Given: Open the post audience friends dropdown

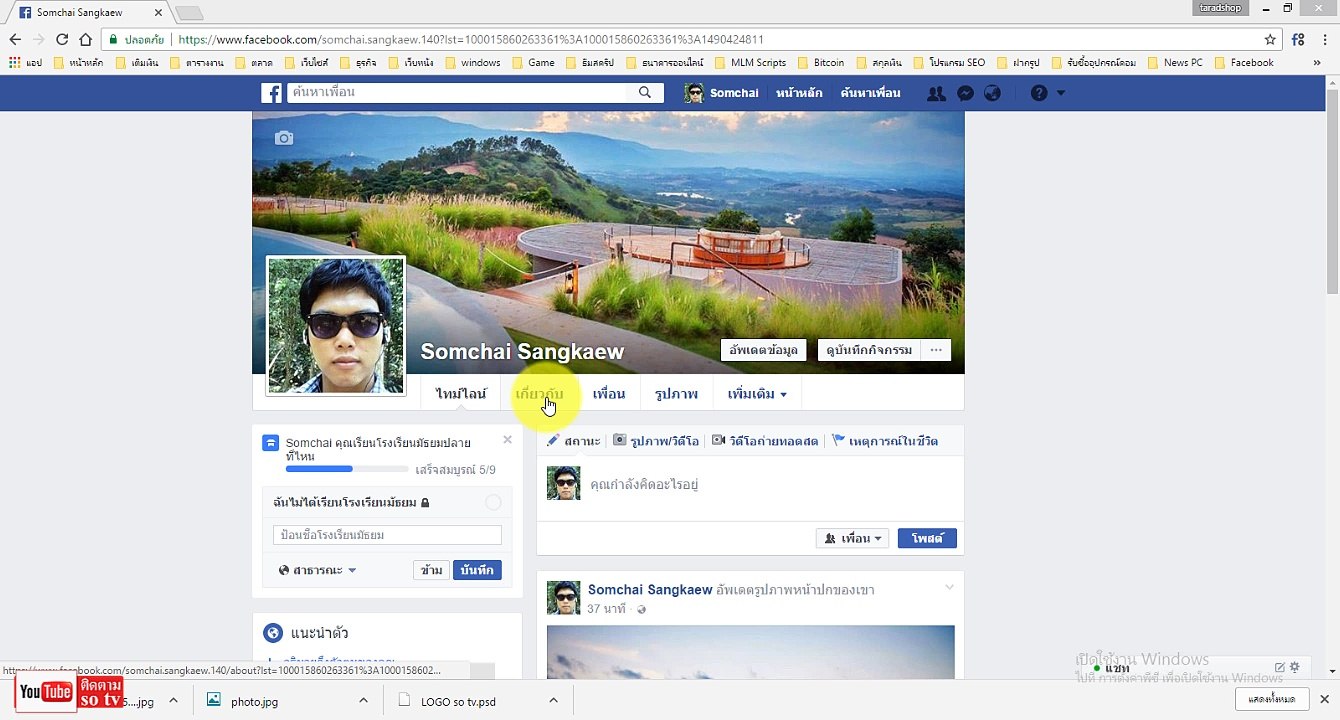Looking at the screenshot, I should (x=853, y=538).
